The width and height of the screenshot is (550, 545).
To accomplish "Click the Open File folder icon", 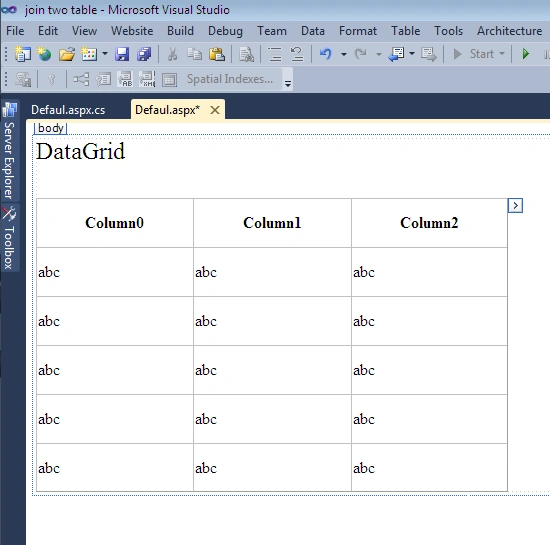I will point(67,54).
